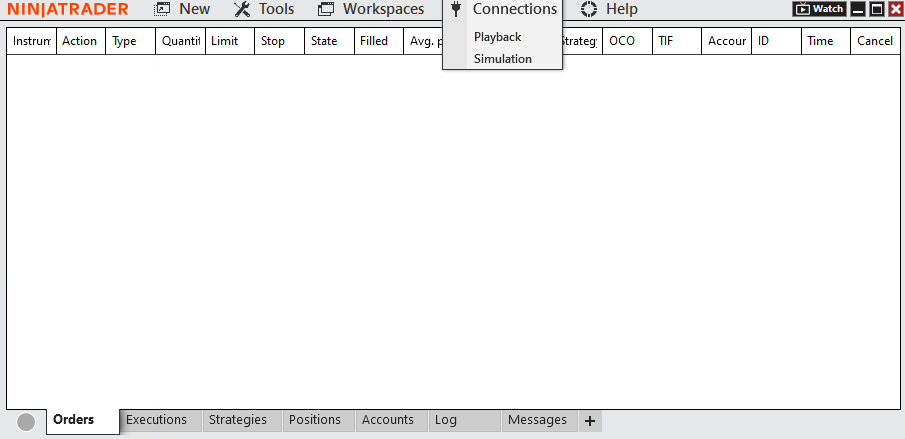The image size is (905, 439).
Task: Sort orders by Instrument column header
Action: point(32,41)
